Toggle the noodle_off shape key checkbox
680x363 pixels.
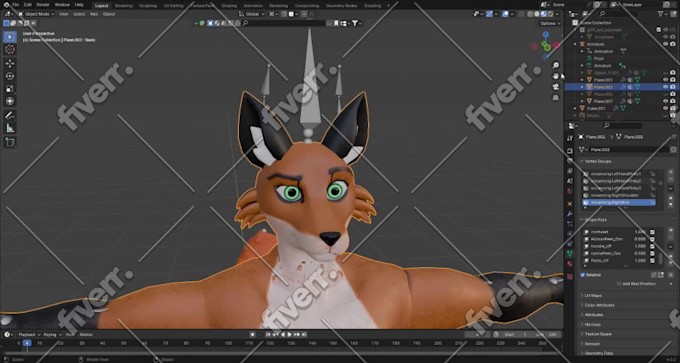(652, 246)
